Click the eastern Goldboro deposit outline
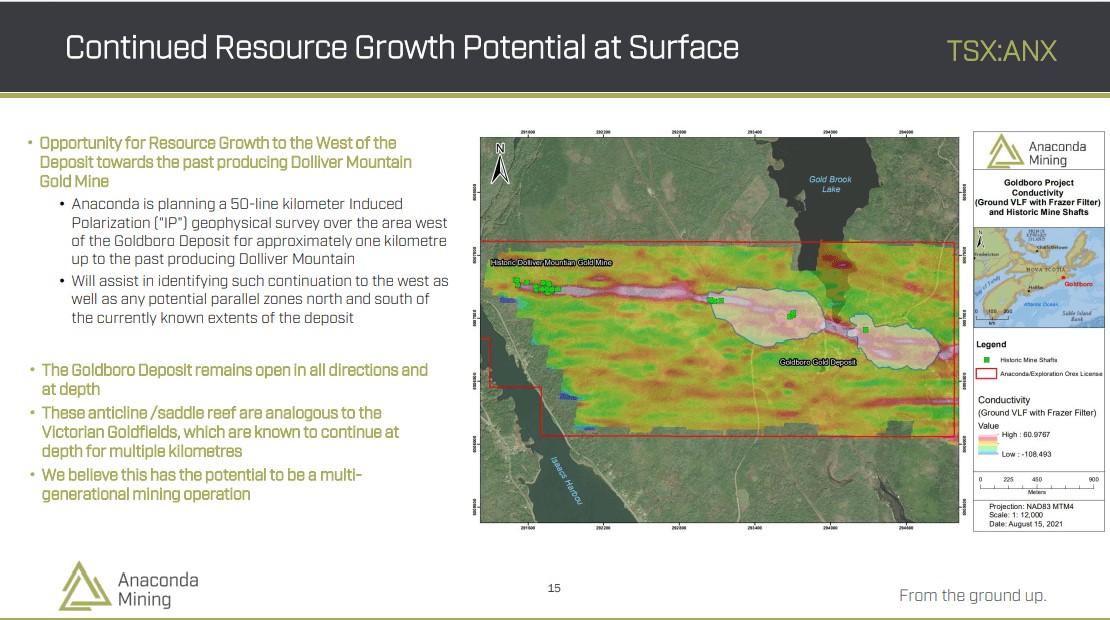The height and width of the screenshot is (620, 1110). pyautogui.click(x=896, y=343)
